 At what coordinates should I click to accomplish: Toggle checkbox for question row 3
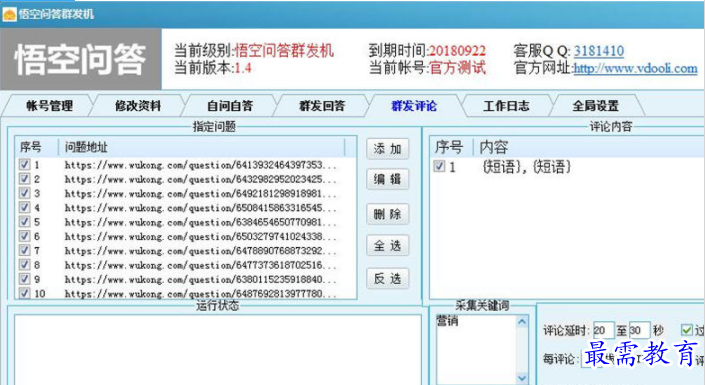(x=24, y=193)
